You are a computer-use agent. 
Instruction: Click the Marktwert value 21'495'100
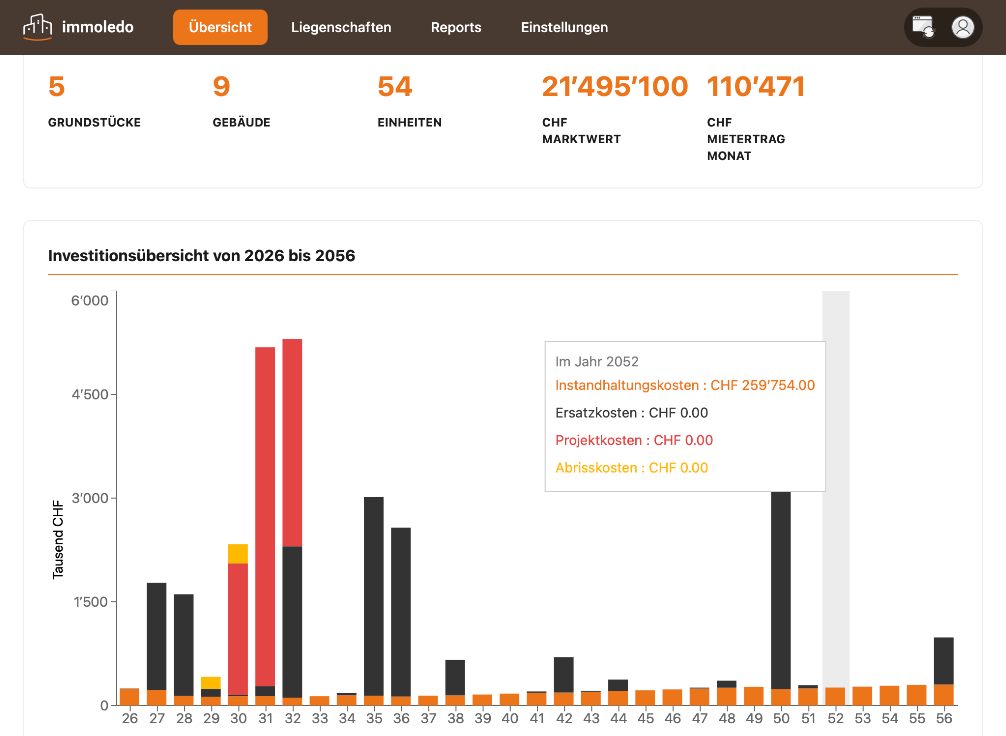(x=614, y=87)
